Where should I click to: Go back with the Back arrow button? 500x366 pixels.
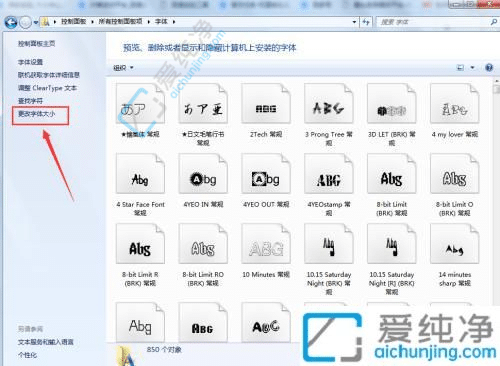click(11, 22)
